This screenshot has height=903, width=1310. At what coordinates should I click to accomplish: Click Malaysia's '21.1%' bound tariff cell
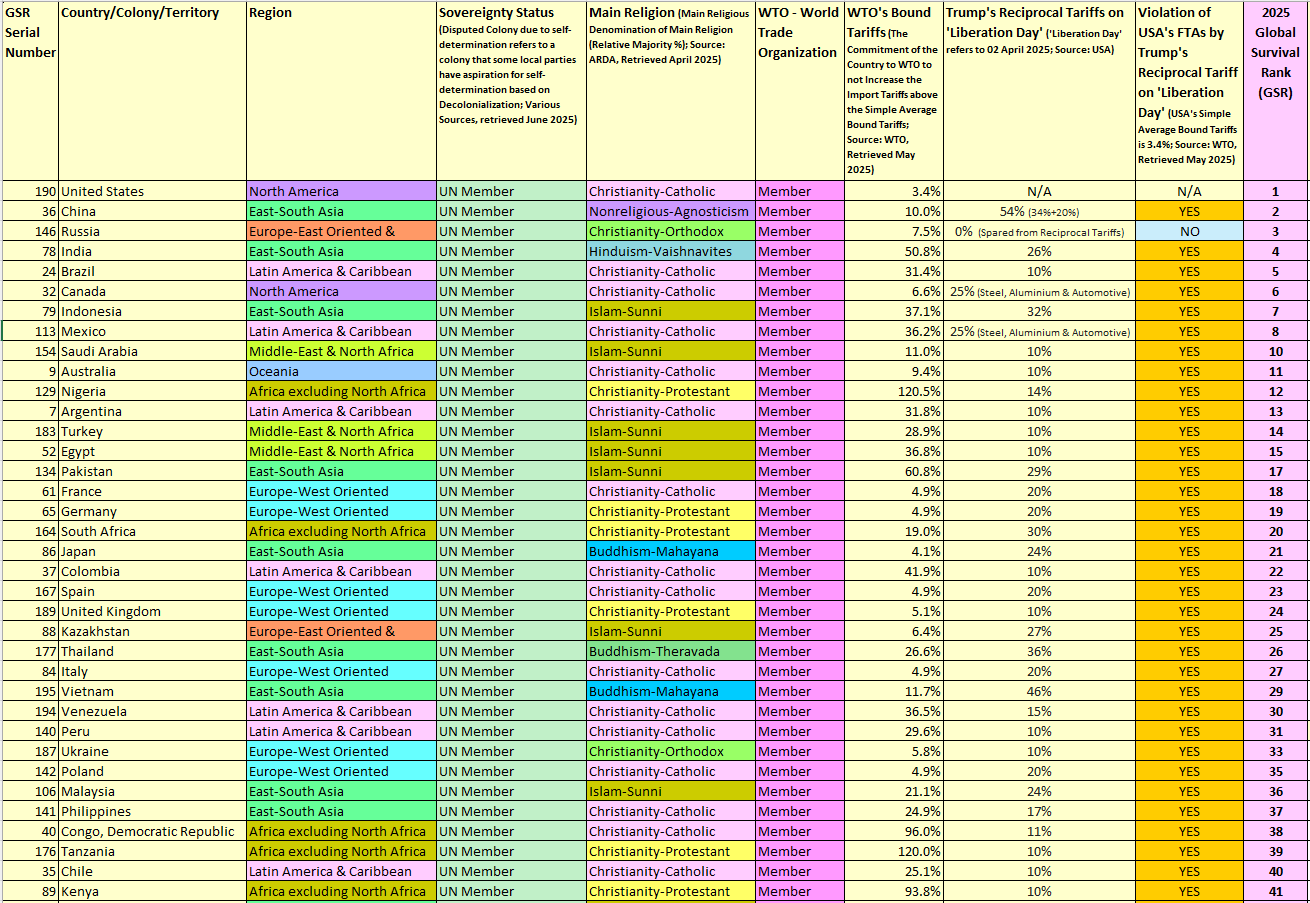point(893,791)
